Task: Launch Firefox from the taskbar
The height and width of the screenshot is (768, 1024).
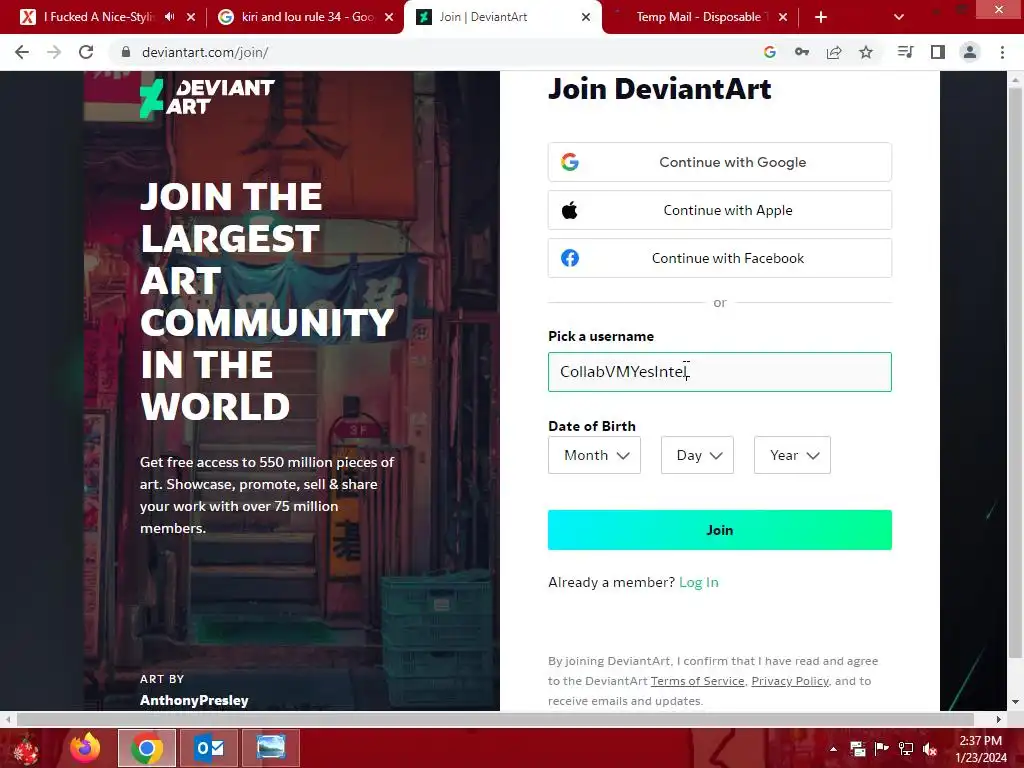Action: tap(86, 748)
